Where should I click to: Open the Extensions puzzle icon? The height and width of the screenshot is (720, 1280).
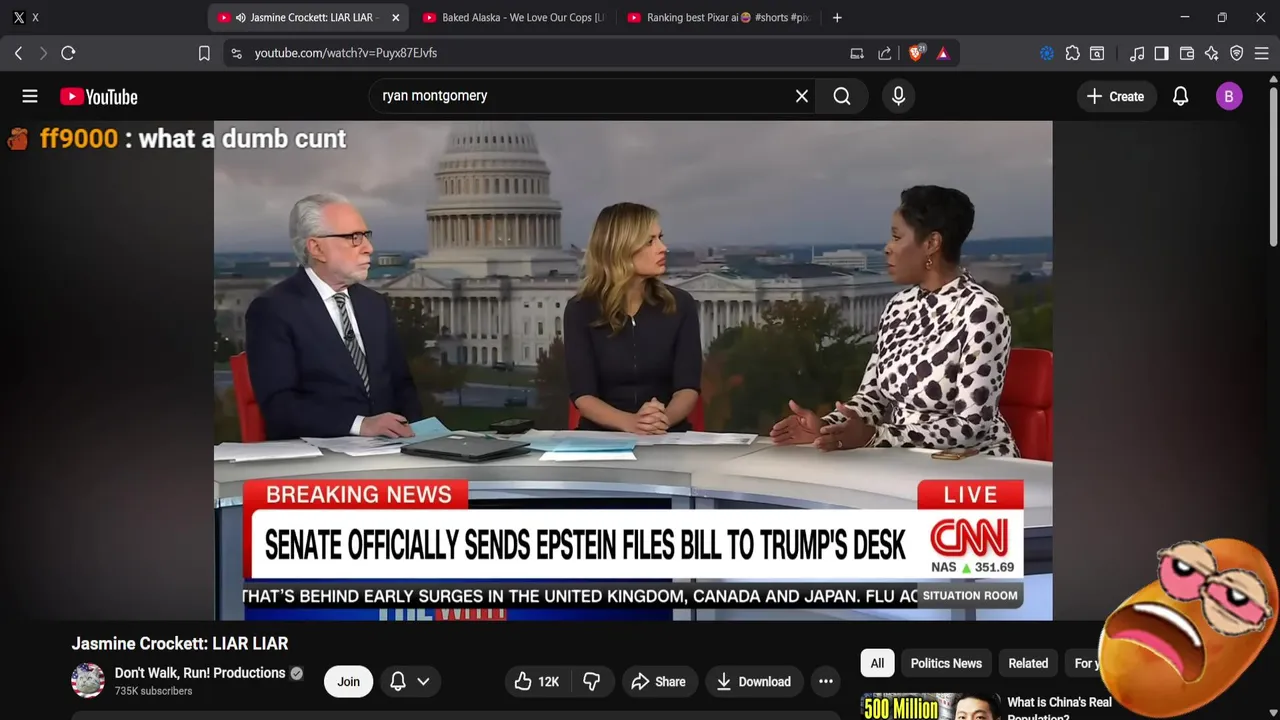click(x=1072, y=53)
